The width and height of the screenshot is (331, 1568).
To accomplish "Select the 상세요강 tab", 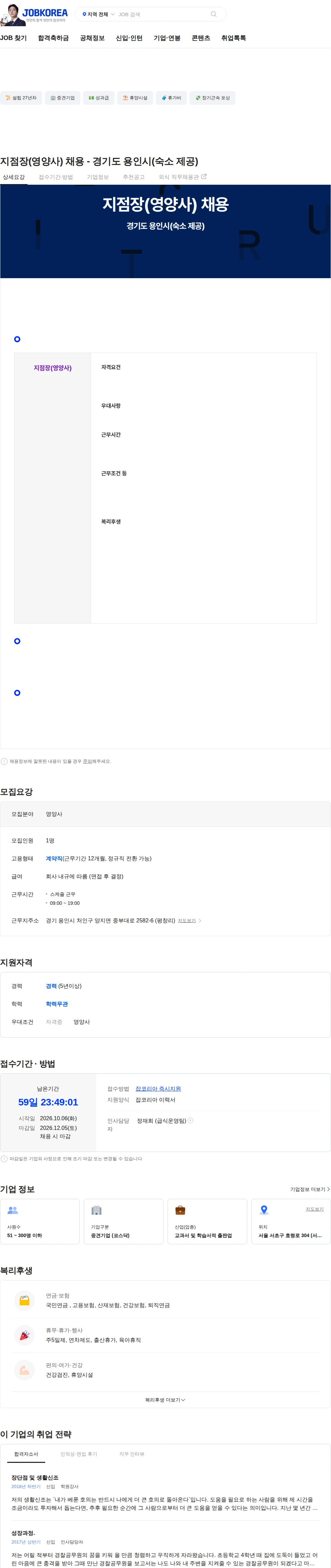I will [13, 177].
